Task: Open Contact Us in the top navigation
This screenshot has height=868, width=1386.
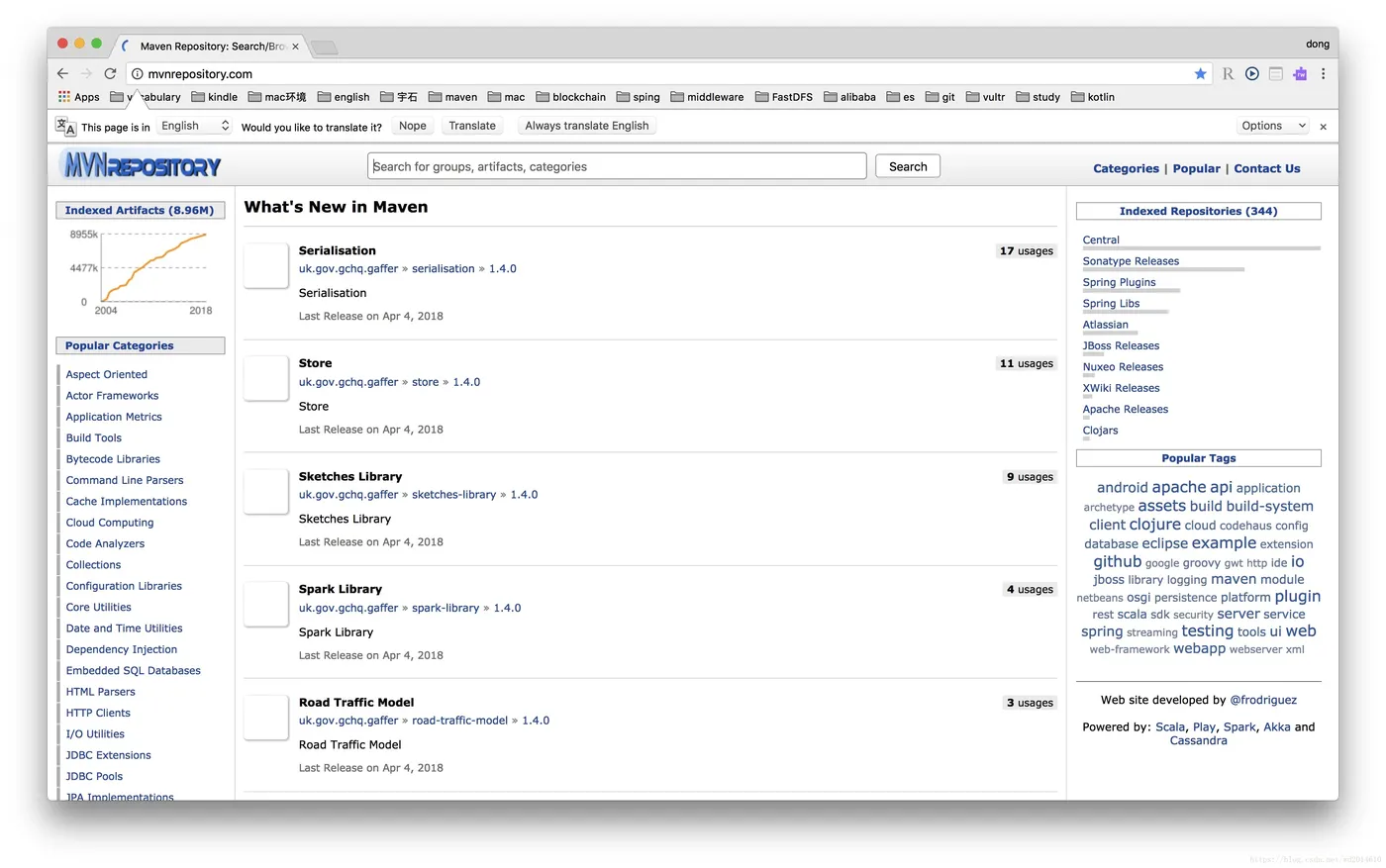Action: (x=1267, y=168)
